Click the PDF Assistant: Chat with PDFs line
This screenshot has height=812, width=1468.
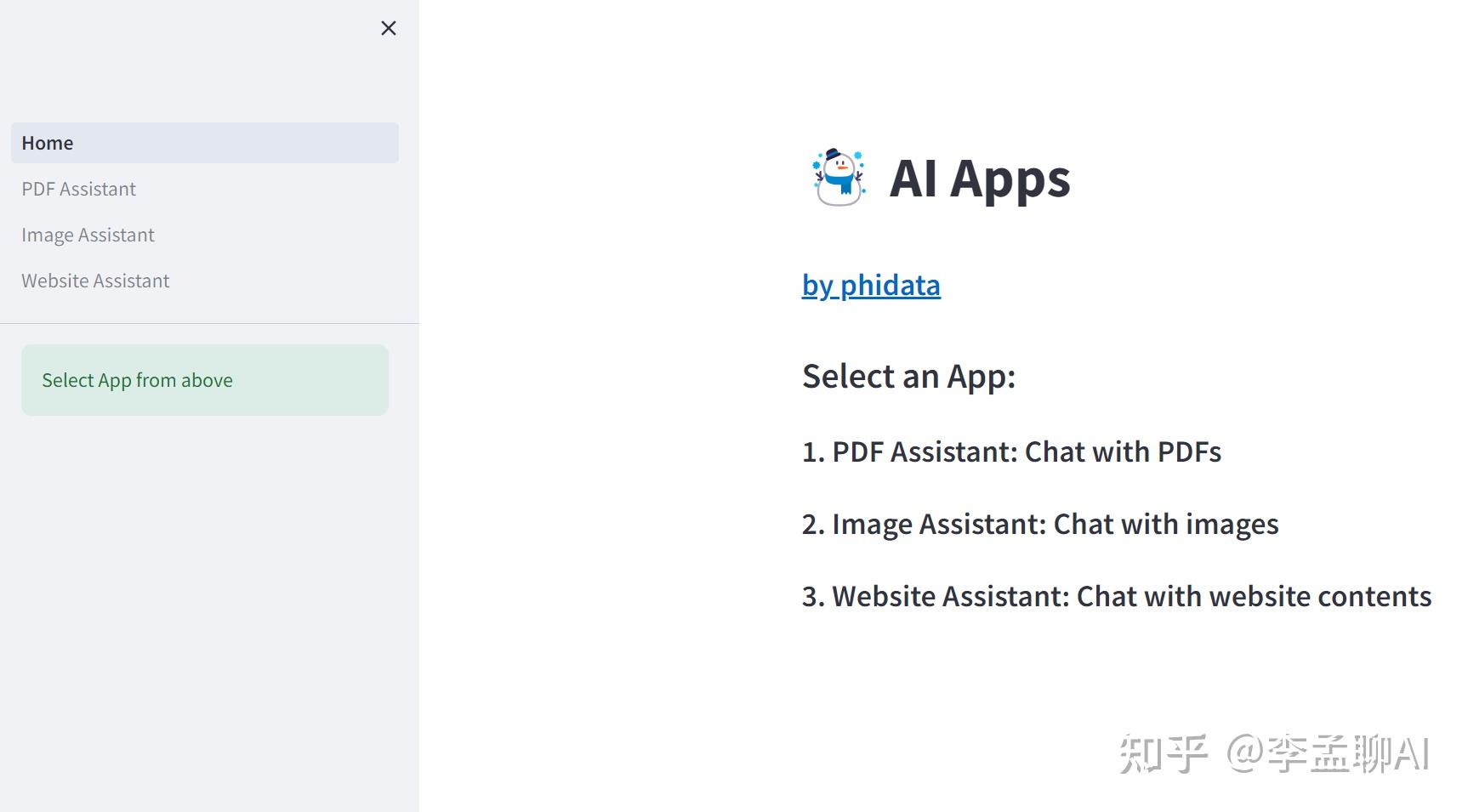pyautogui.click(x=1010, y=451)
